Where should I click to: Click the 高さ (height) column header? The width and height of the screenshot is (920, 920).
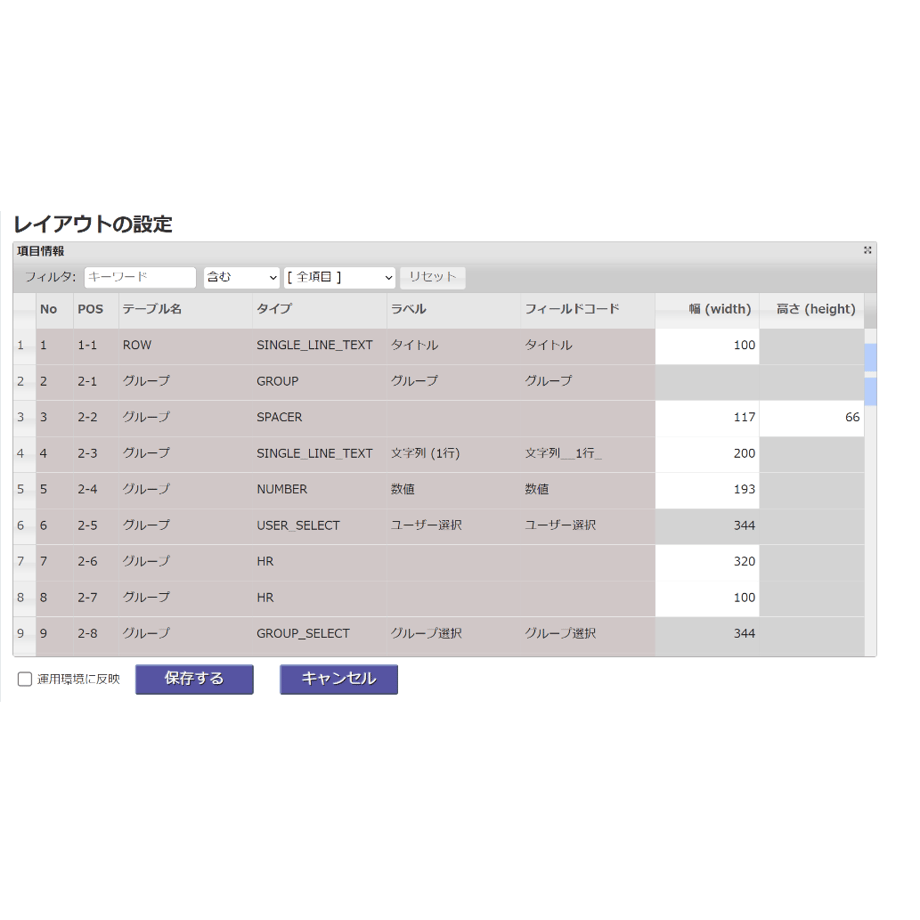(x=812, y=310)
